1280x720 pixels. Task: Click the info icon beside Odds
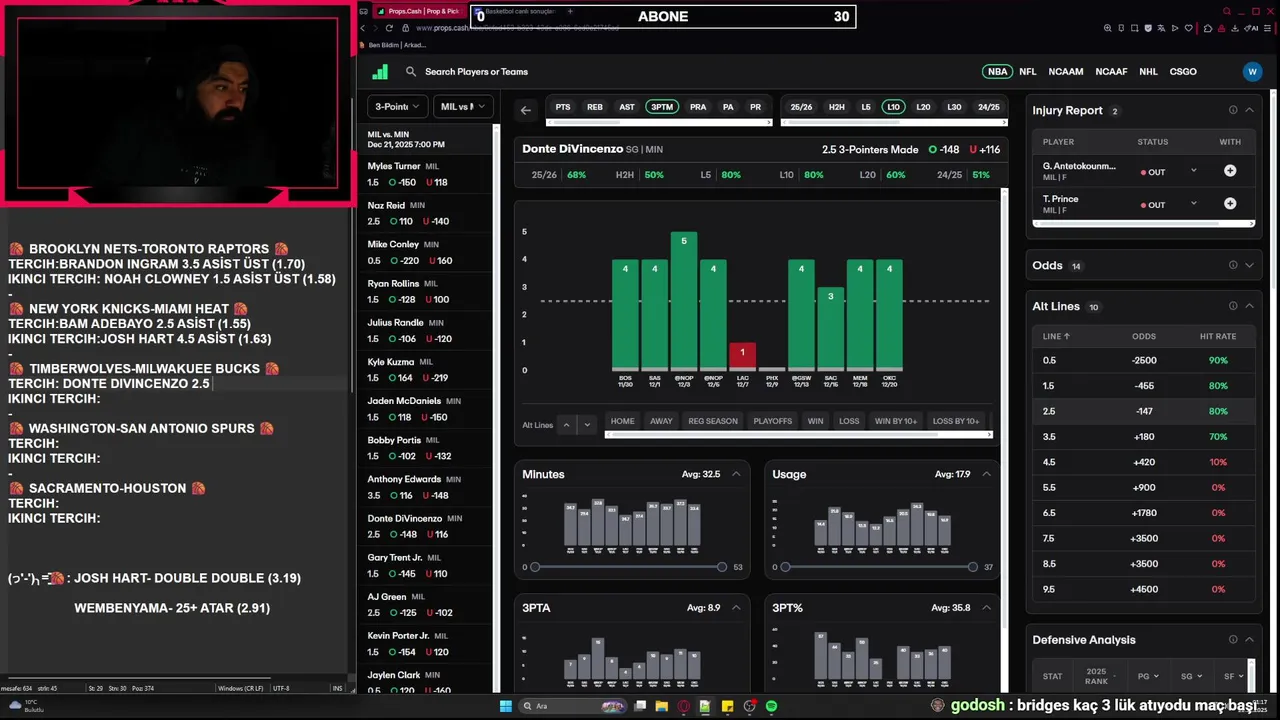point(1233,265)
